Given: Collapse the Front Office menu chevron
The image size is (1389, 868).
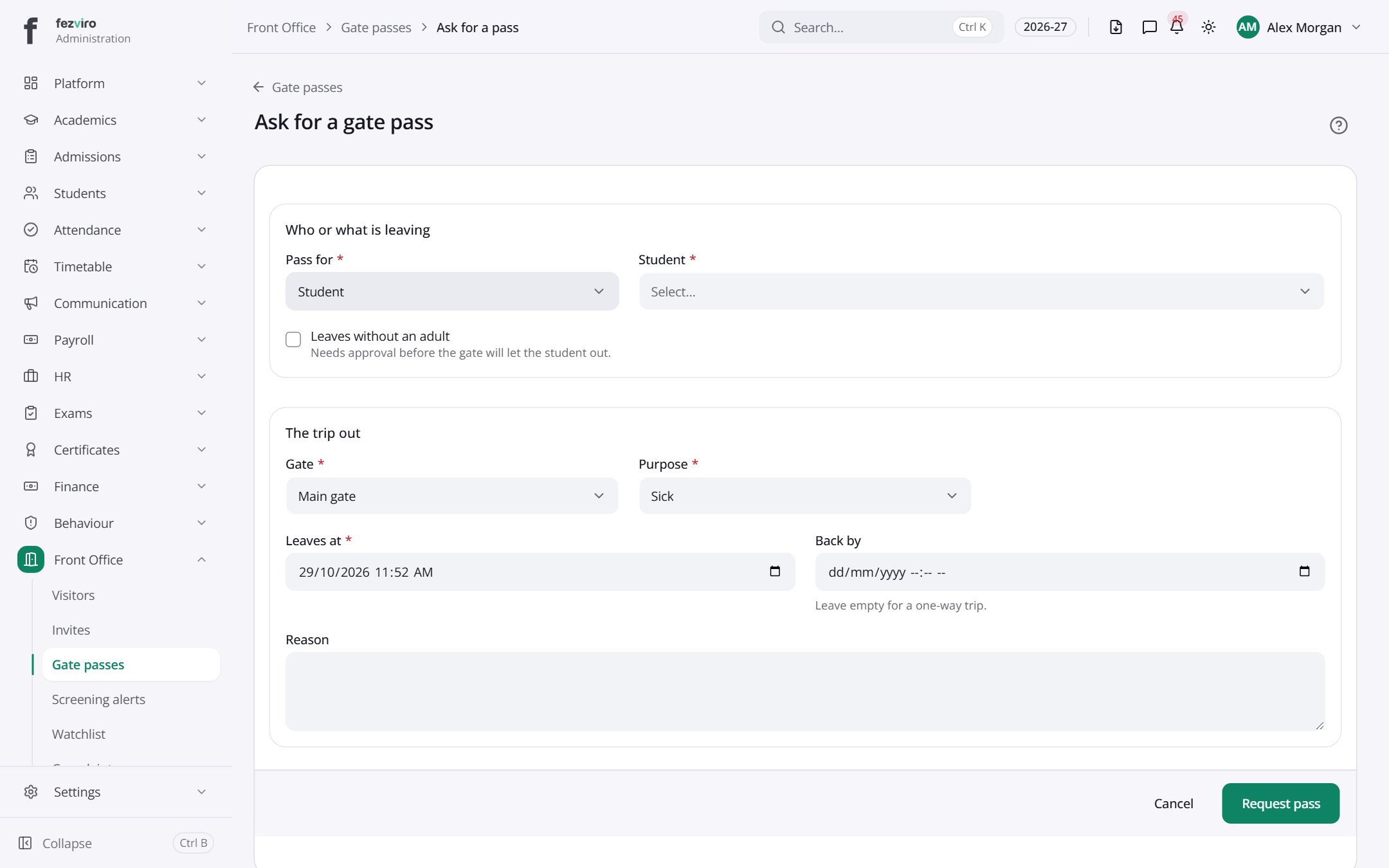Looking at the screenshot, I should point(201,559).
